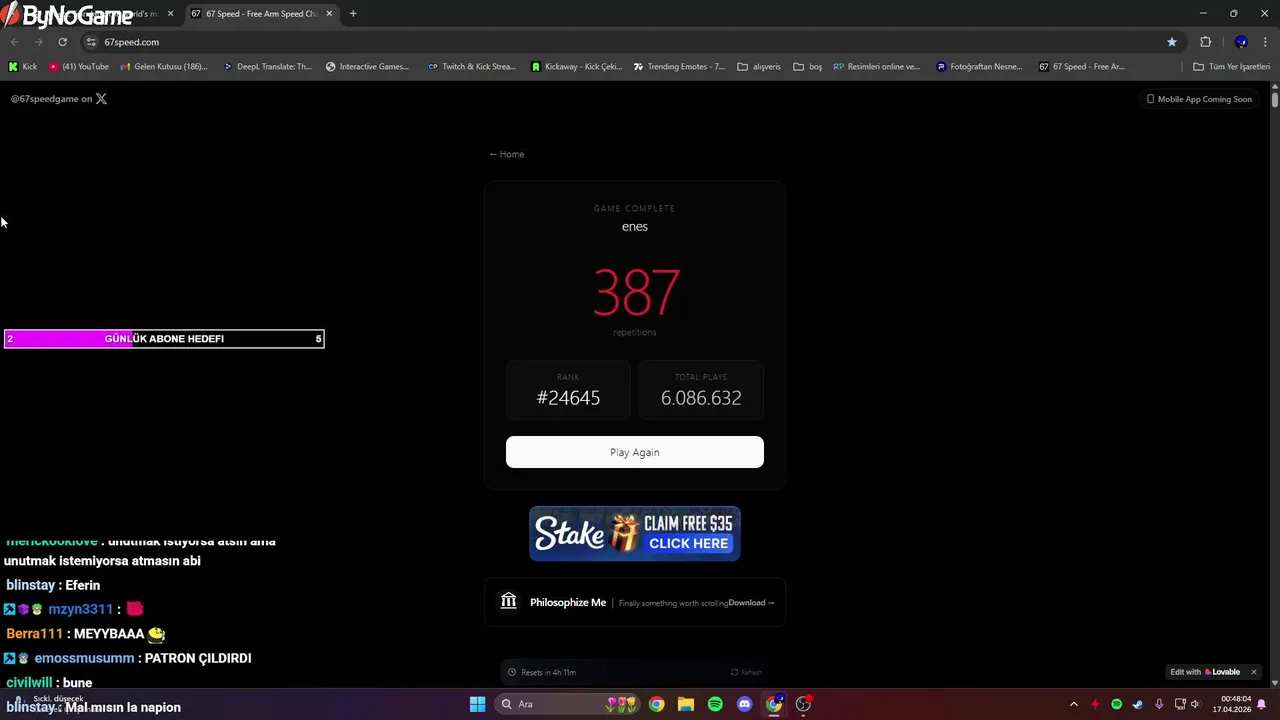
Task: Open the Kick bookmark
Action: [x=22, y=67]
